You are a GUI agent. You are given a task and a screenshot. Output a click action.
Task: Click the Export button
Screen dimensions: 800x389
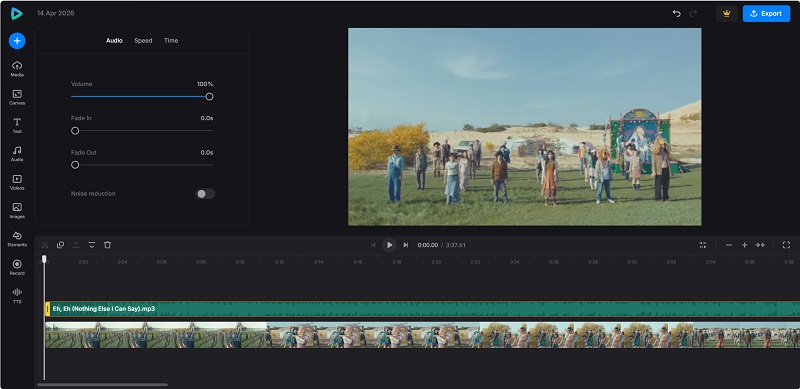tap(766, 14)
